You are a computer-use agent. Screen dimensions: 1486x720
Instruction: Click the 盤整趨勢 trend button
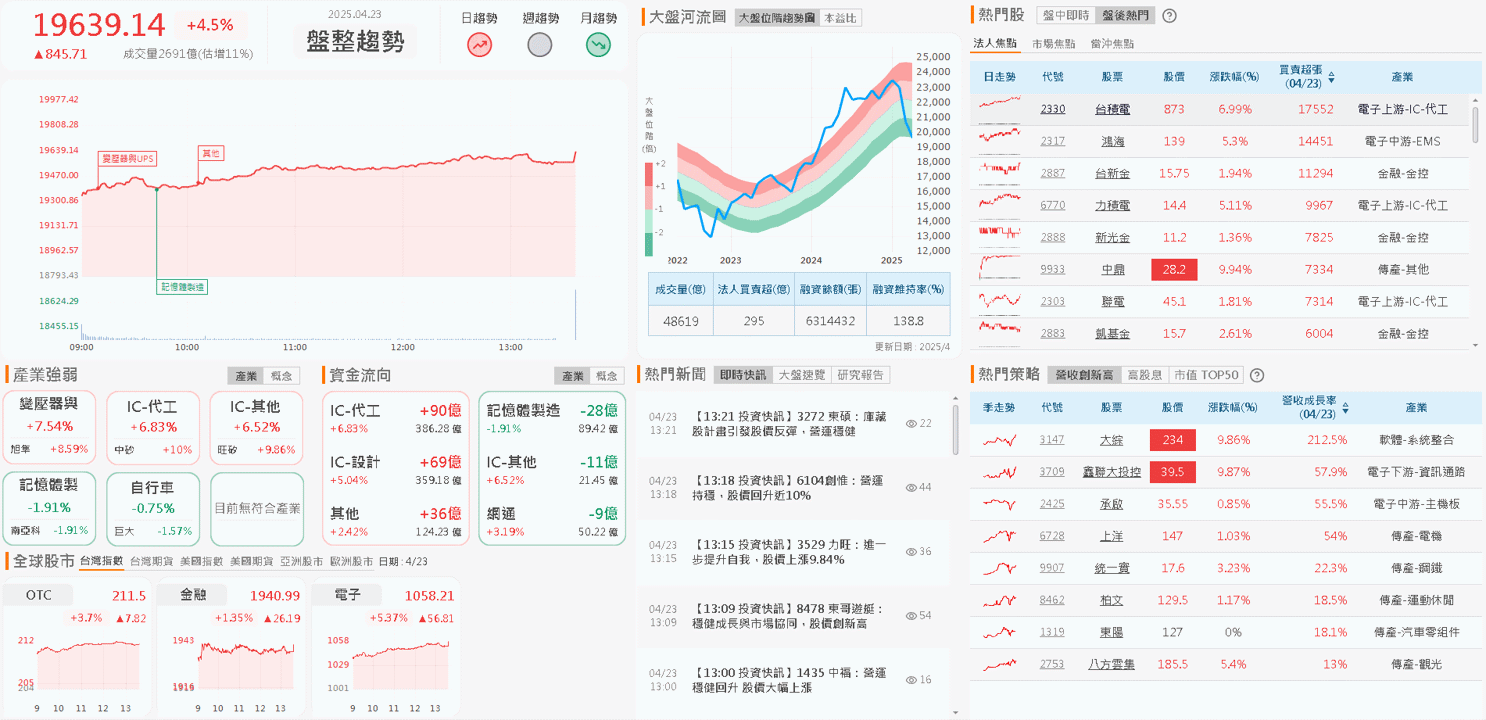pos(355,42)
